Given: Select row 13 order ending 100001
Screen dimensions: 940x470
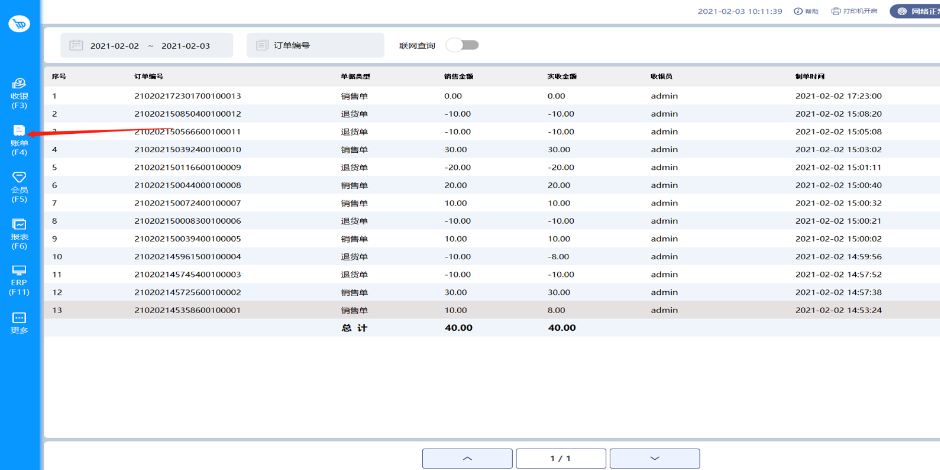Looking at the screenshot, I should [188, 310].
